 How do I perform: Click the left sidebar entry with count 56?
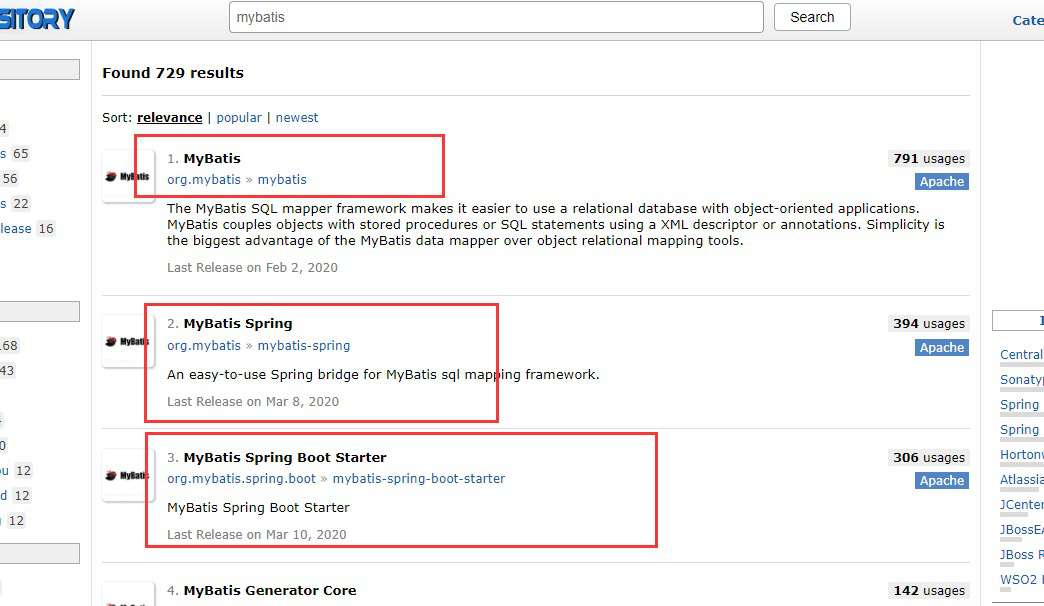[x=9, y=178]
